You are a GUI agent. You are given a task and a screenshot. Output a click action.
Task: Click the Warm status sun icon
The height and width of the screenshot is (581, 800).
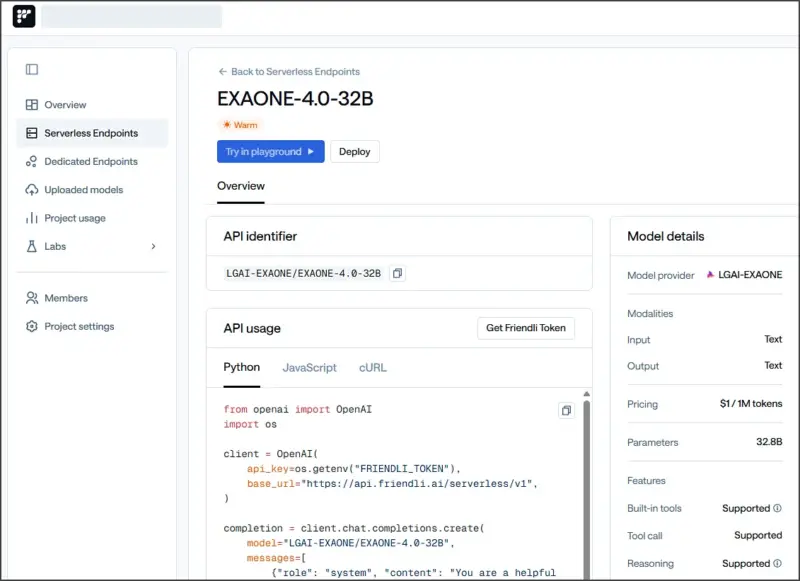pyautogui.click(x=227, y=124)
